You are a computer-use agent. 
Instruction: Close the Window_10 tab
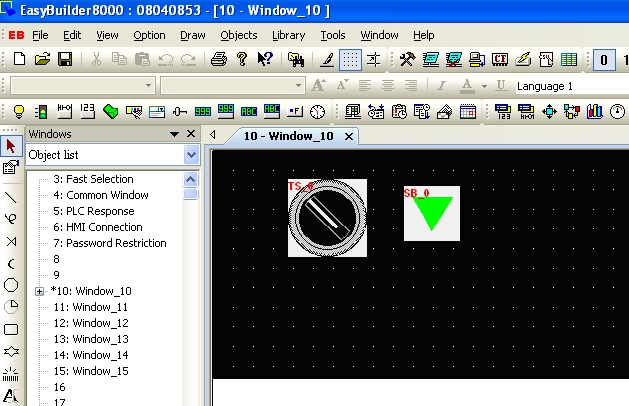pos(349,136)
